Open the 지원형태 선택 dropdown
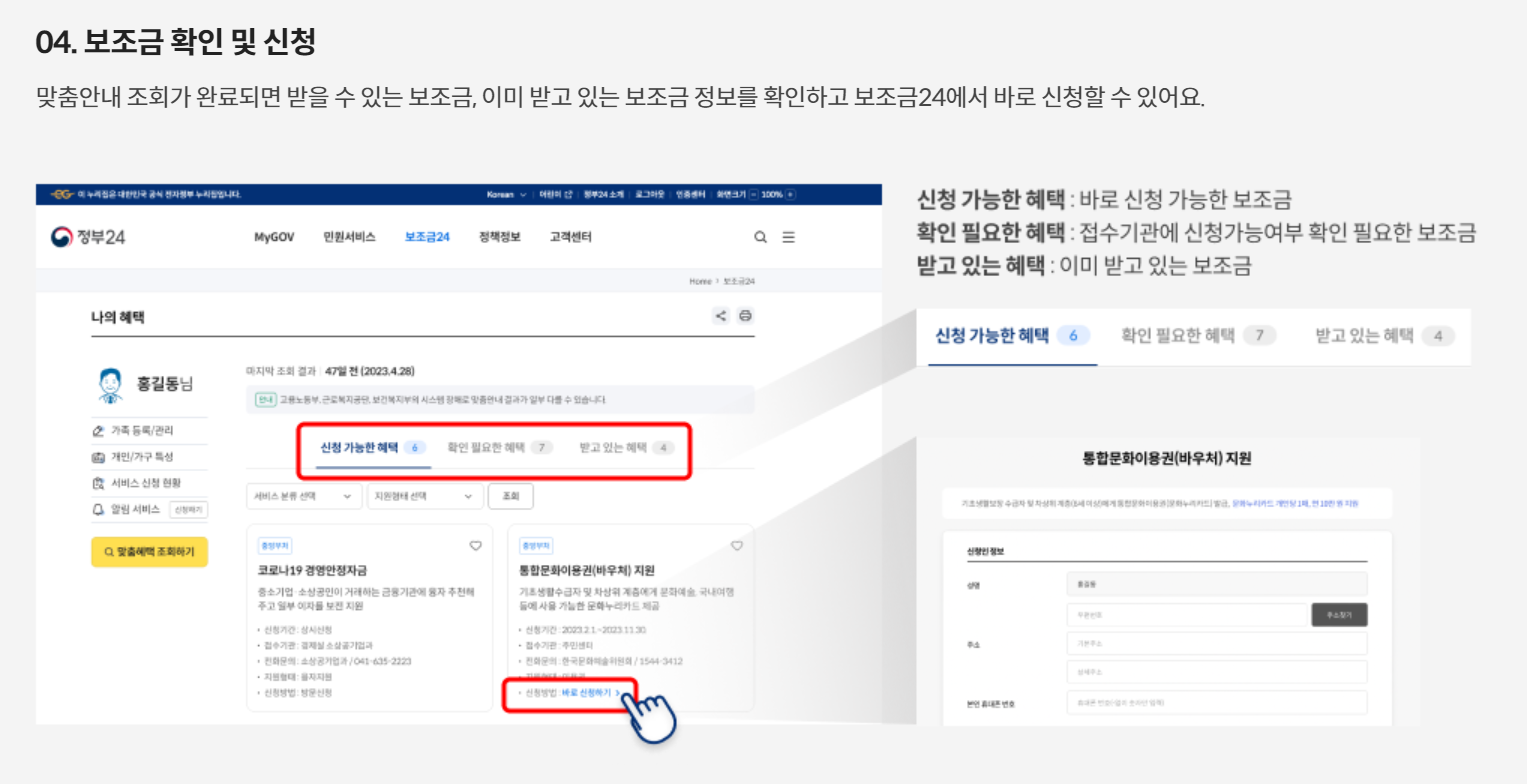This screenshot has height=784, width=1527. pyautogui.click(x=425, y=496)
